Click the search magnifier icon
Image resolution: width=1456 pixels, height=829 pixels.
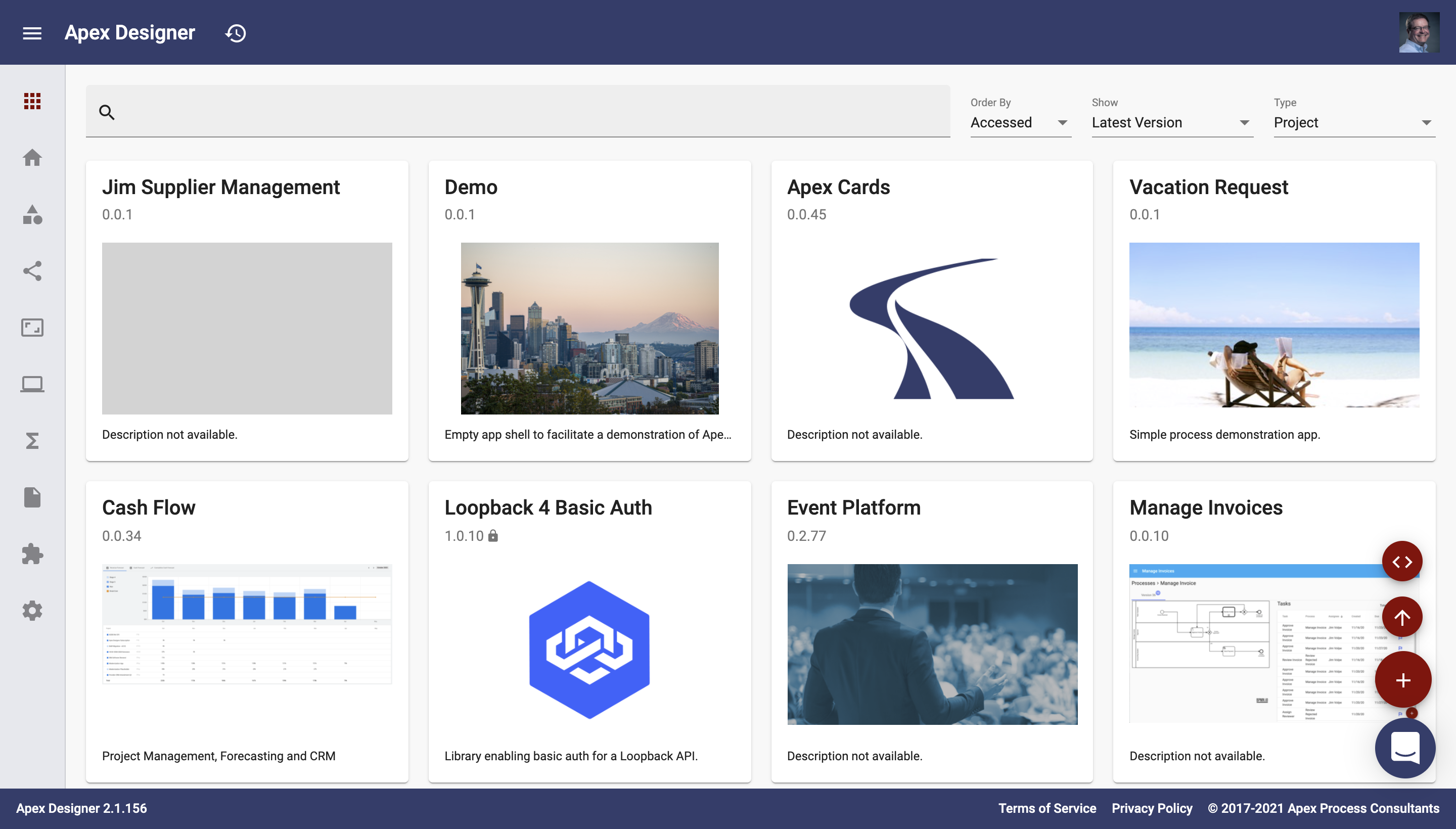coord(107,112)
